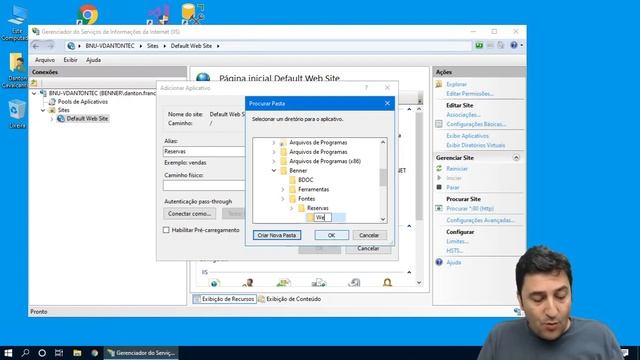Screen dimensions: 640x360
Task: Open the Ajuda menu
Action: click(93, 60)
